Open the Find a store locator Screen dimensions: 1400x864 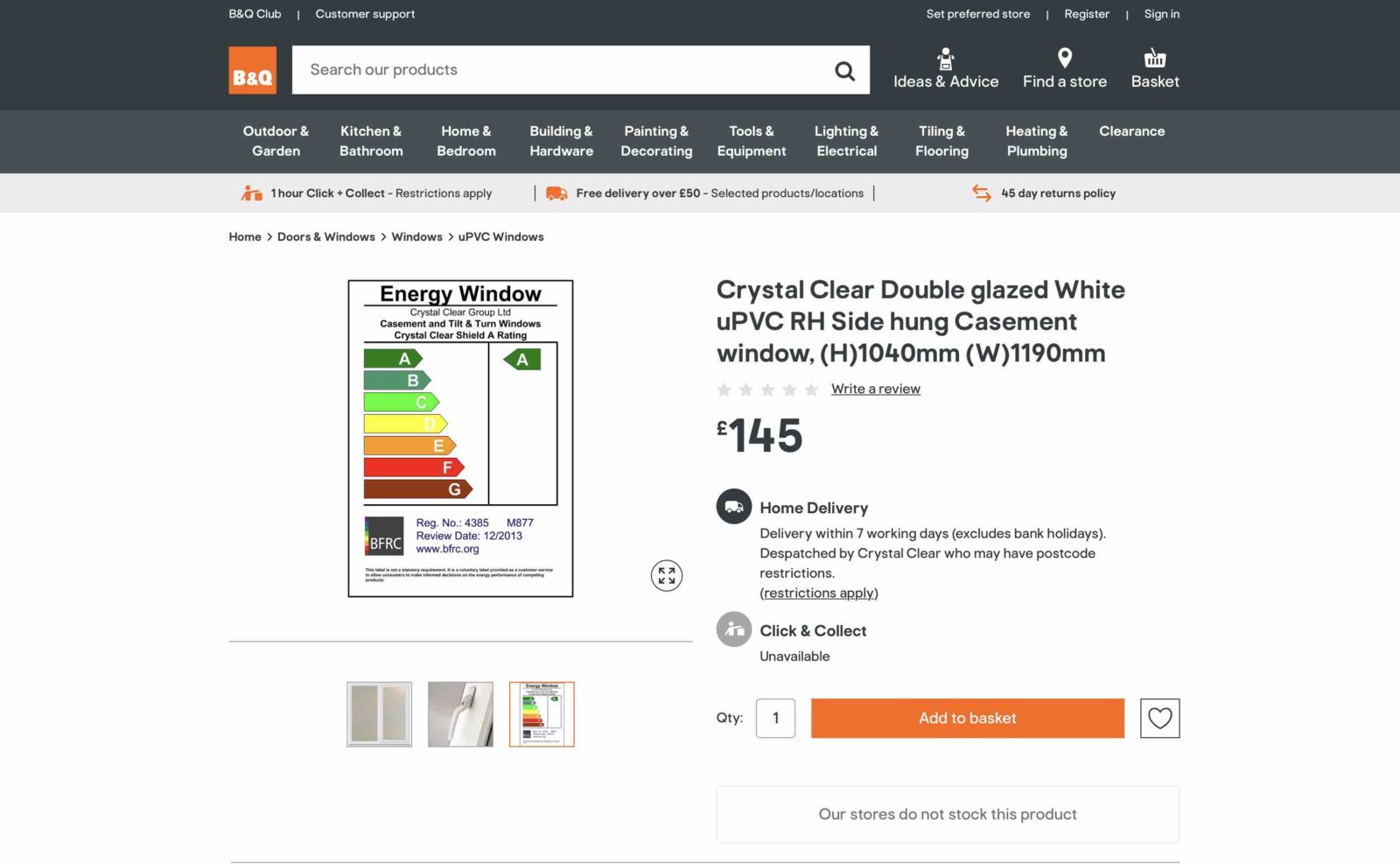tap(1064, 69)
